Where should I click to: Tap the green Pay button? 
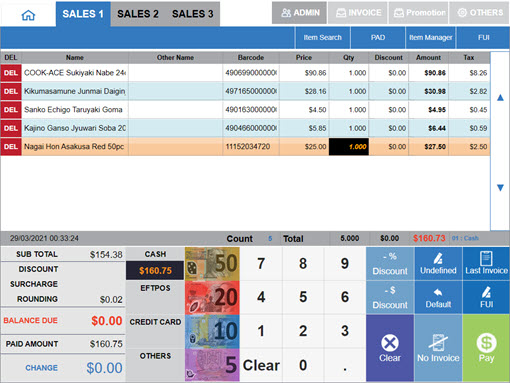(x=486, y=348)
